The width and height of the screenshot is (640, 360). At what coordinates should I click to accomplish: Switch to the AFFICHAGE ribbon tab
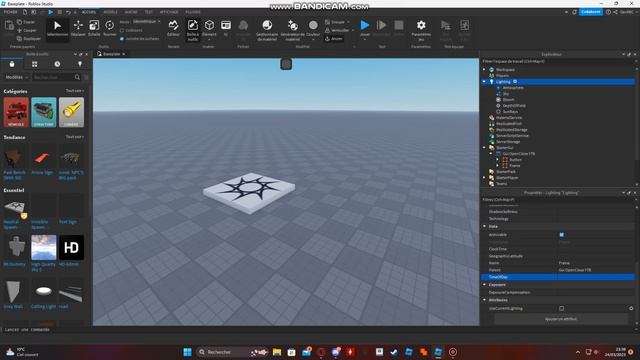click(169, 12)
